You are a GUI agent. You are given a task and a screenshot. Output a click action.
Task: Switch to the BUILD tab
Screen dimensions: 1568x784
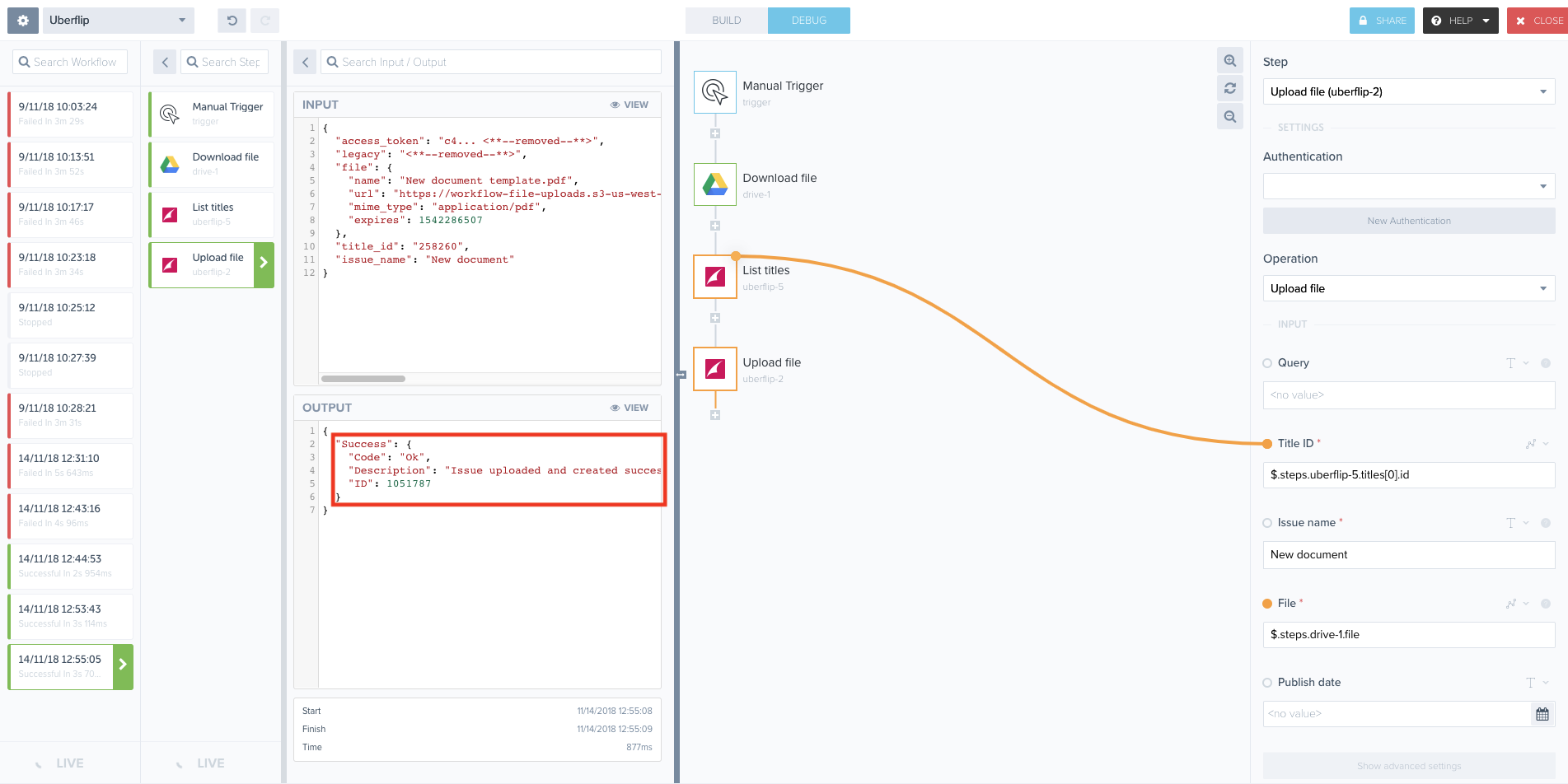[726, 20]
